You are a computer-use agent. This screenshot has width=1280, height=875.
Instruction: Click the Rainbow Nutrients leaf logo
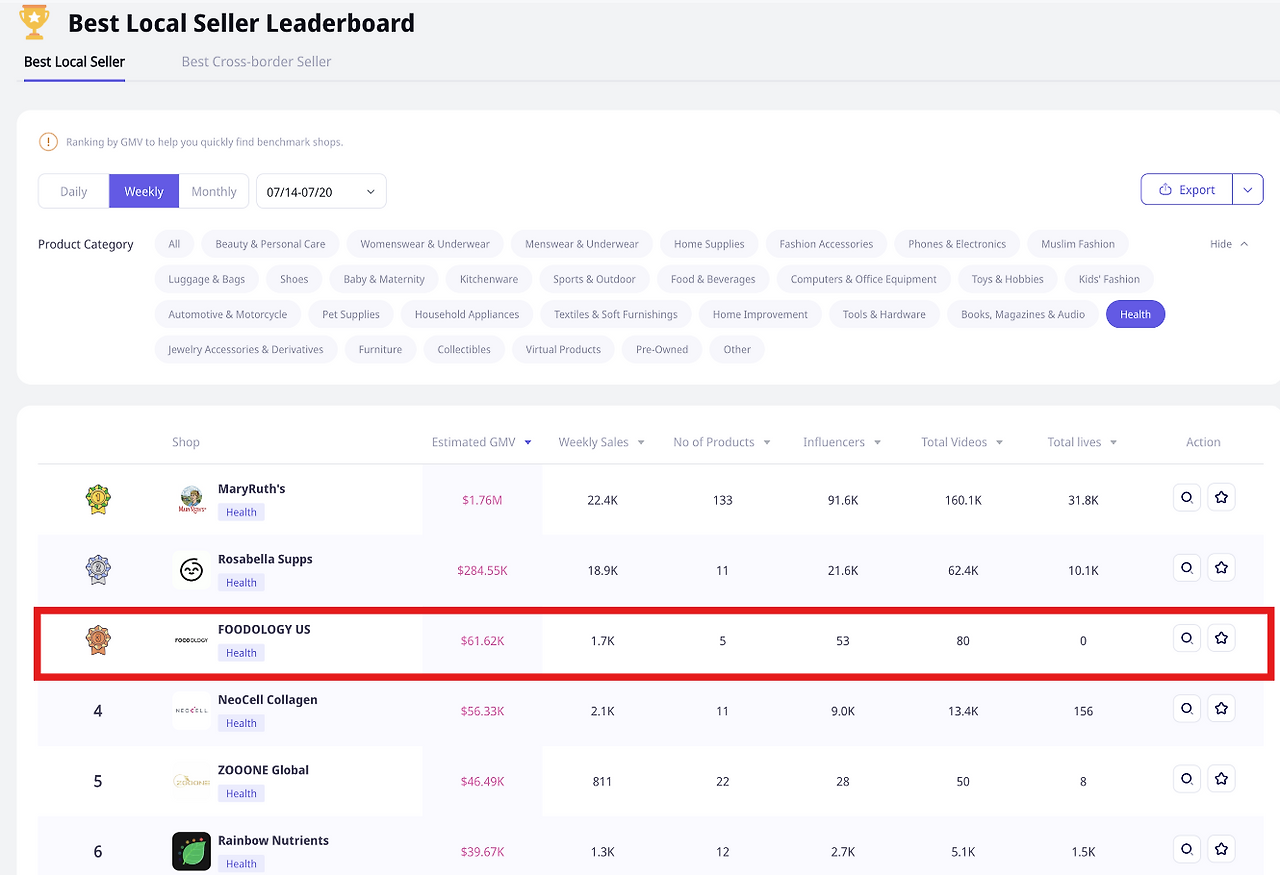(x=191, y=851)
